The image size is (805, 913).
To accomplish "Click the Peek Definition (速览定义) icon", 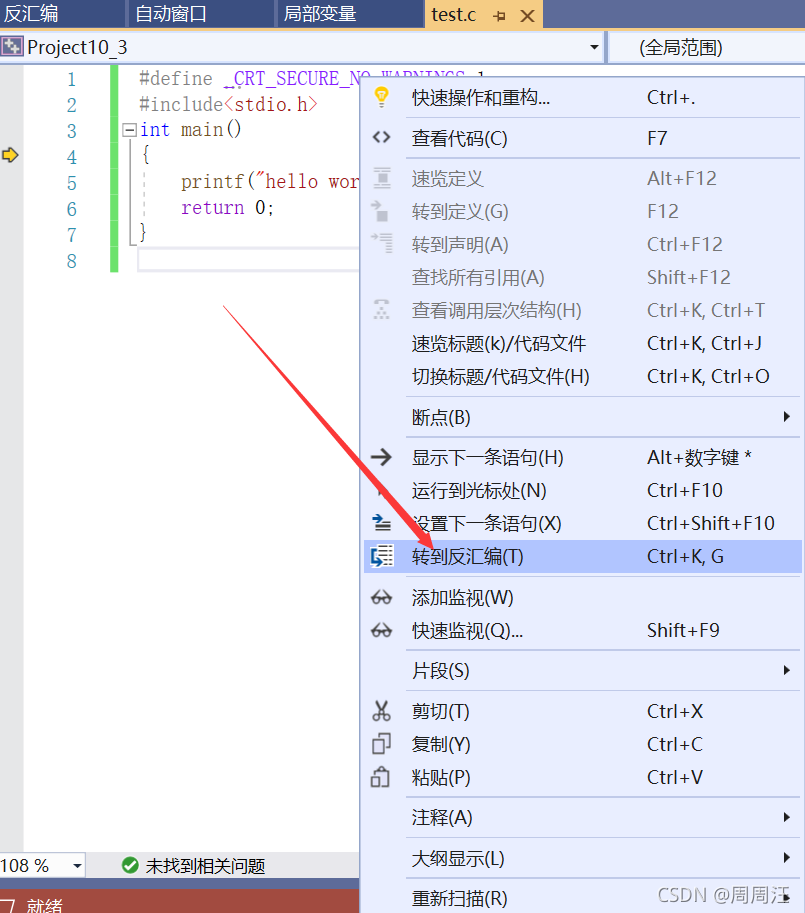I will click(x=381, y=178).
